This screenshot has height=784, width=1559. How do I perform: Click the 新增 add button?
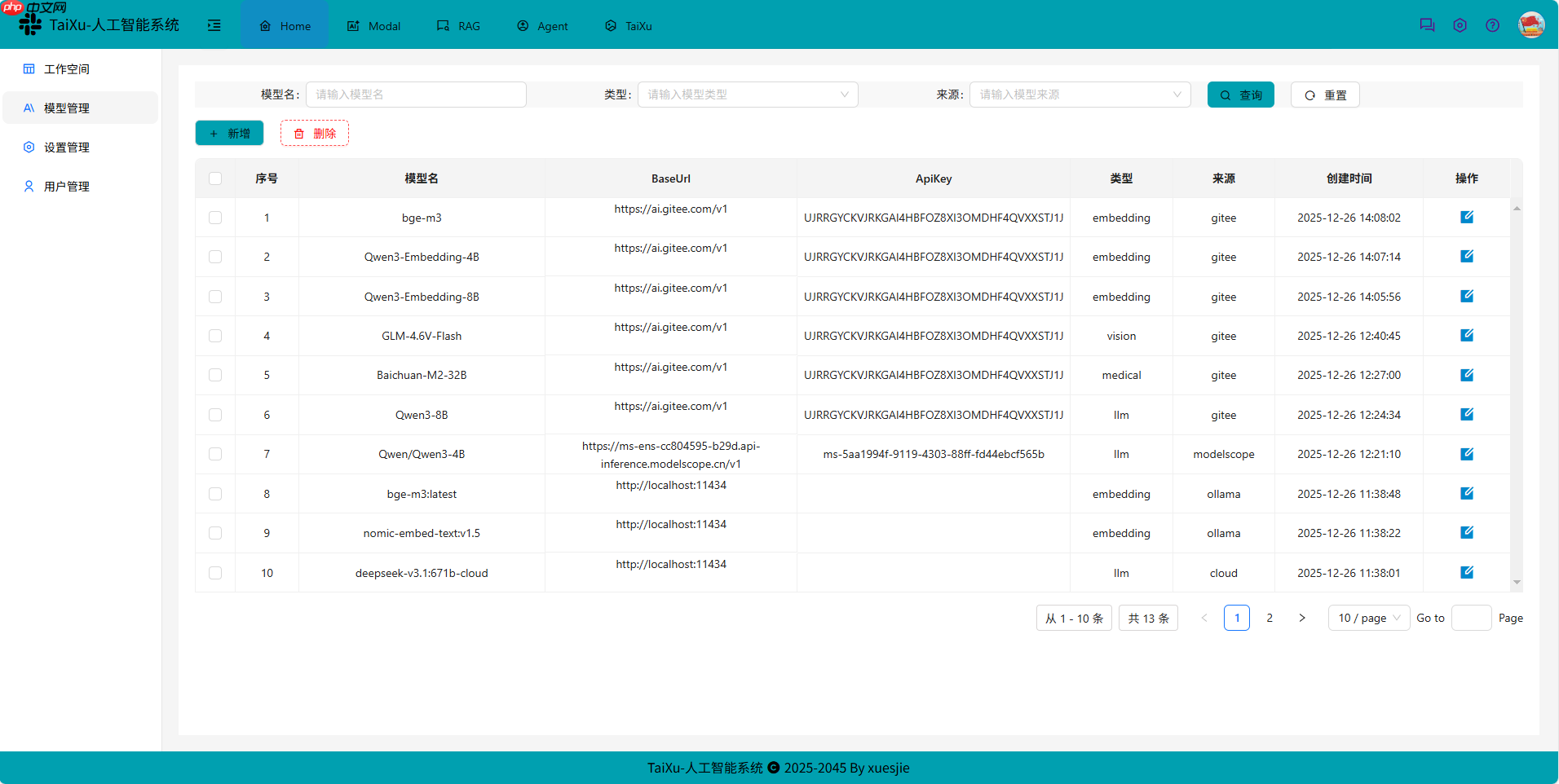pos(229,133)
